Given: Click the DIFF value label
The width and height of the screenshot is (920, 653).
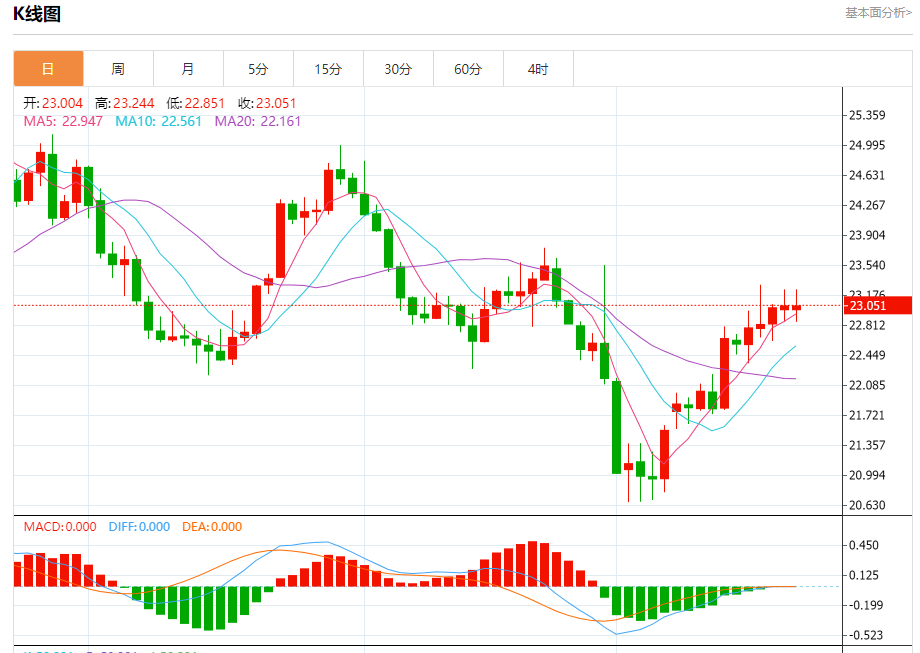Looking at the screenshot, I should (141, 527).
